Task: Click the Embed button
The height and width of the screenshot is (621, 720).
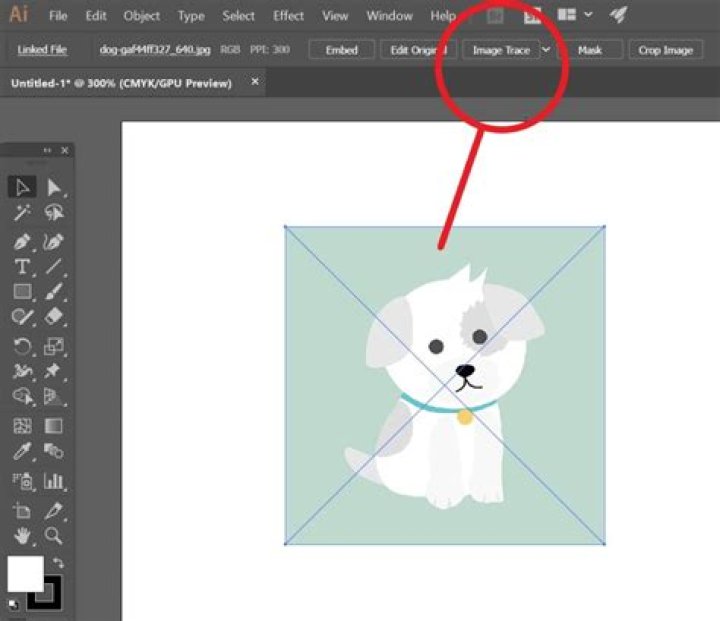Action: coord(342,50)
